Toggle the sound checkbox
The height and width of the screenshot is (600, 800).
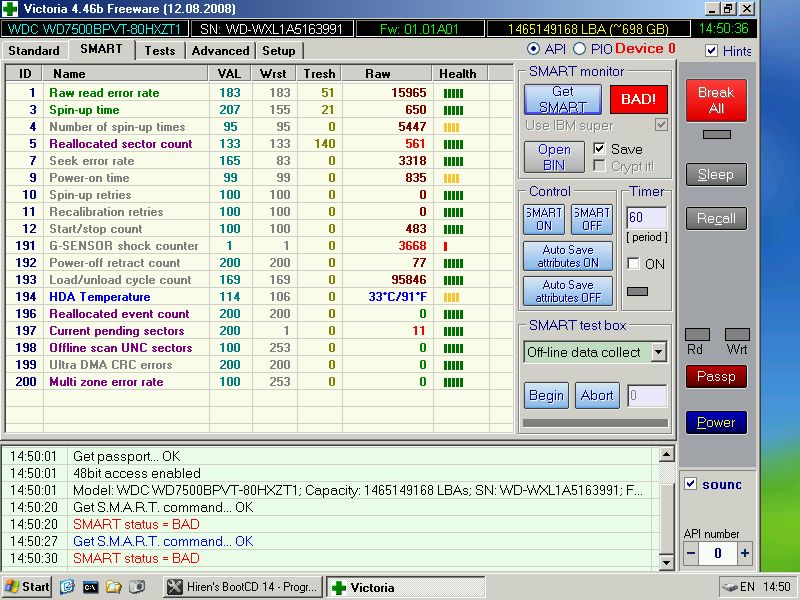click(690, 484)
